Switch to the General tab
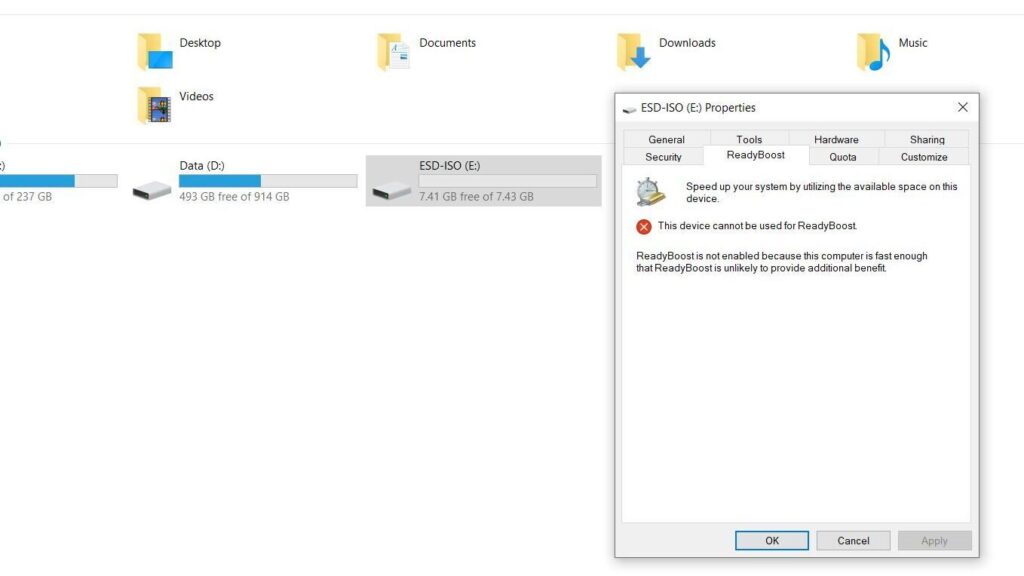1024x576 pixels. [665, 139]
